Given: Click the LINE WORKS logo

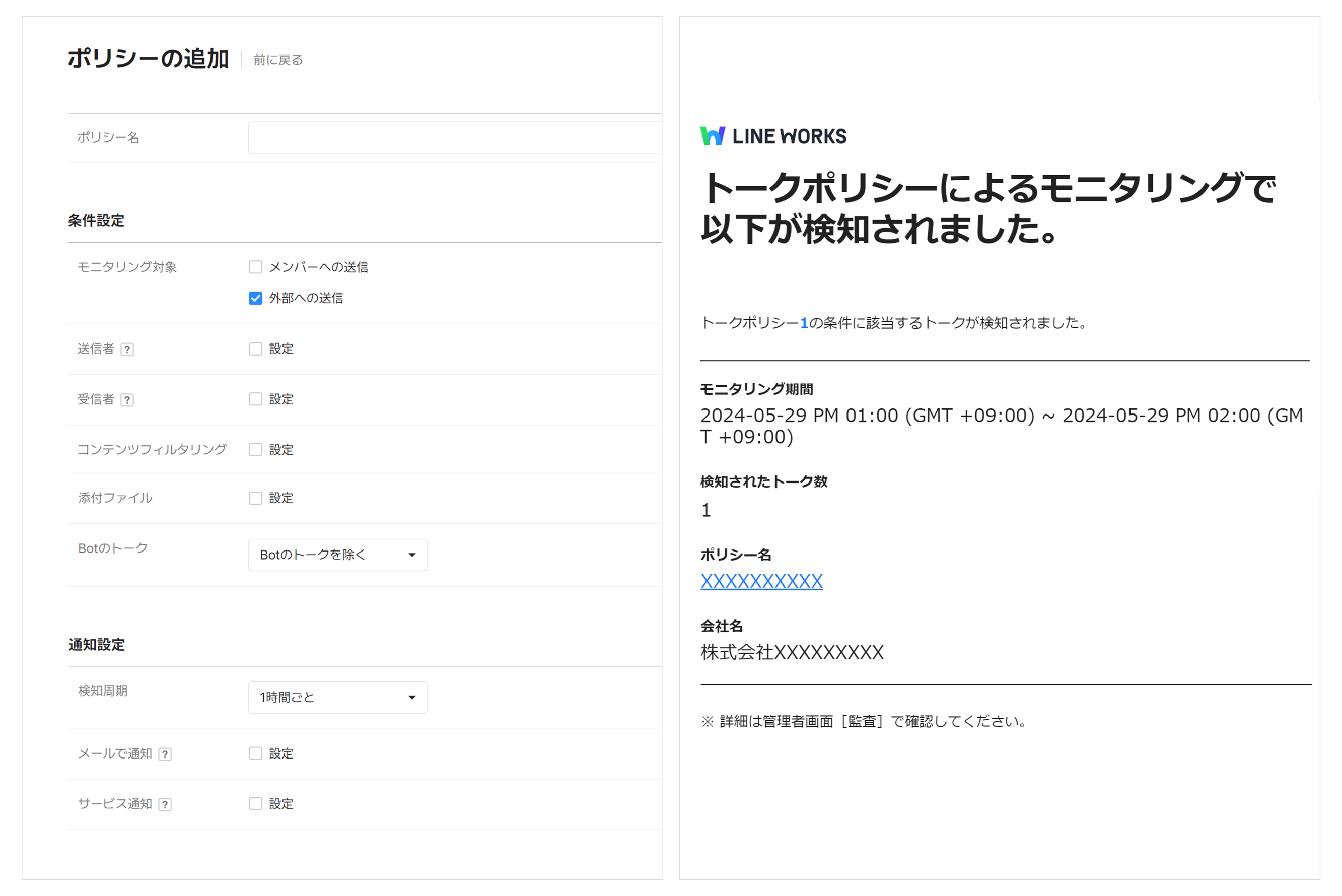Looking at the screenshot, I should 773,136.
